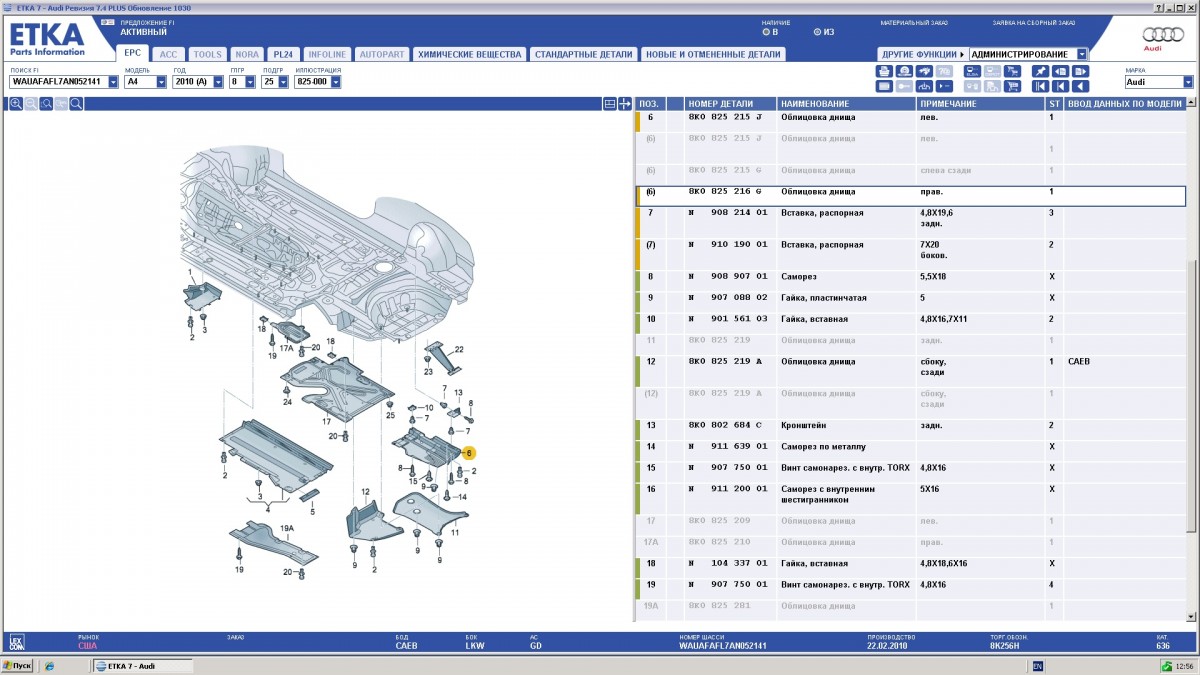Open the НОВЫЕ И ОТМЕНЕННЫЕ ДЕТАЛИ tab
1200x675 pixels.
pyautogui.click(x=713, y=54)
